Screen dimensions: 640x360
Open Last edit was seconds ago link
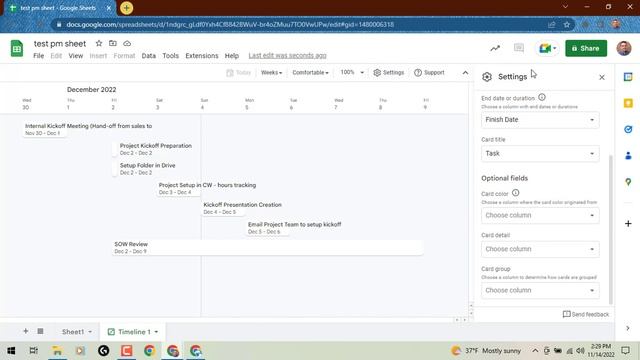coord(287,56)
